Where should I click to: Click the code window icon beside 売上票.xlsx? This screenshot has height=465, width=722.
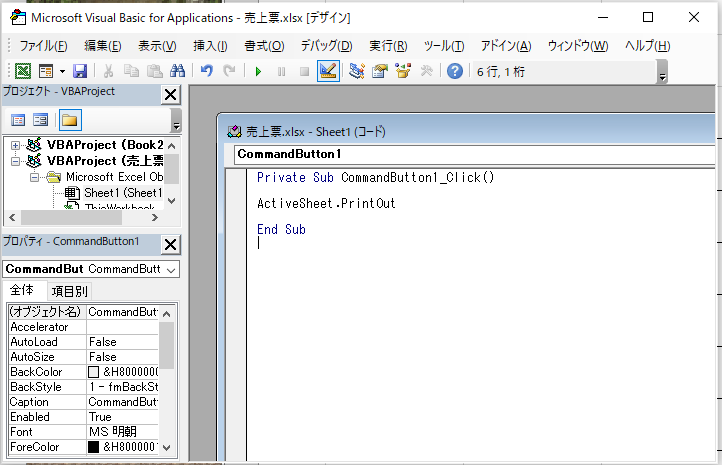(x=234, y=132)
